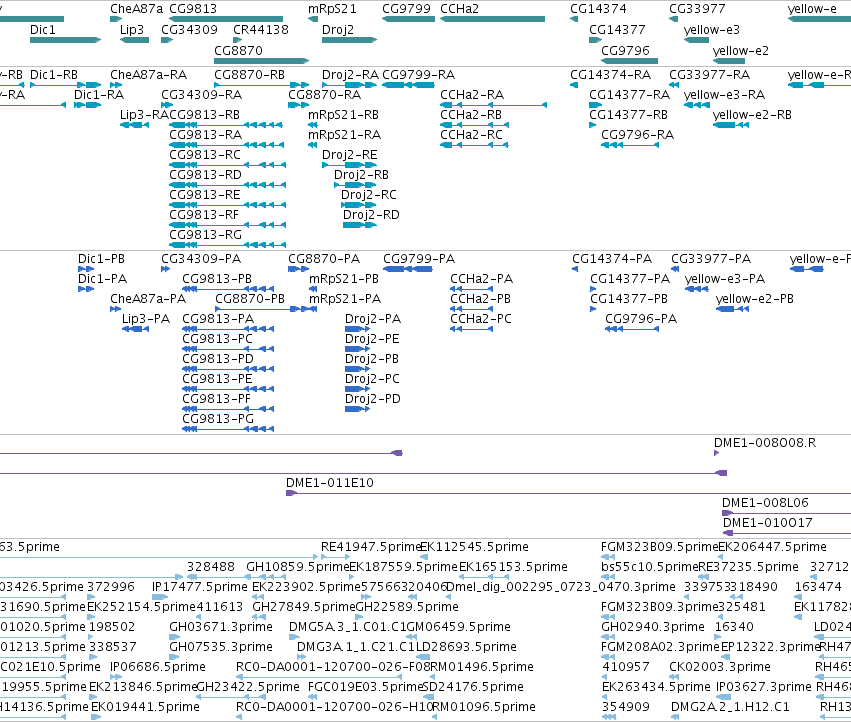Select the "CG9813-RD" transcript label
This screenshot has height=722, width=851.
[x=205, y=175]
